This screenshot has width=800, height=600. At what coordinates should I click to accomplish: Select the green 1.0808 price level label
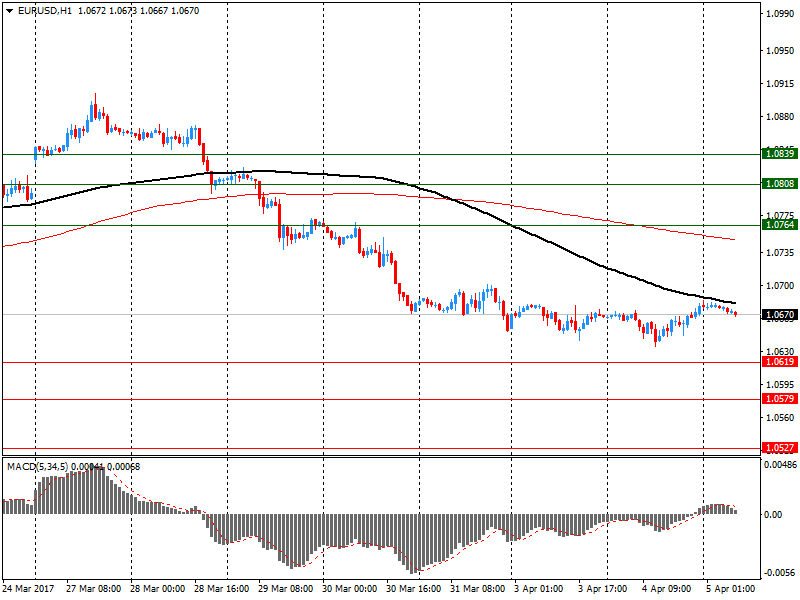778,184
